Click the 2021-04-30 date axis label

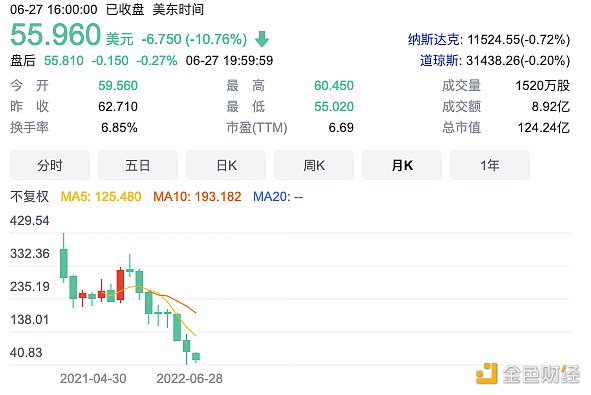pyautogui.click(x=93, y=378)
